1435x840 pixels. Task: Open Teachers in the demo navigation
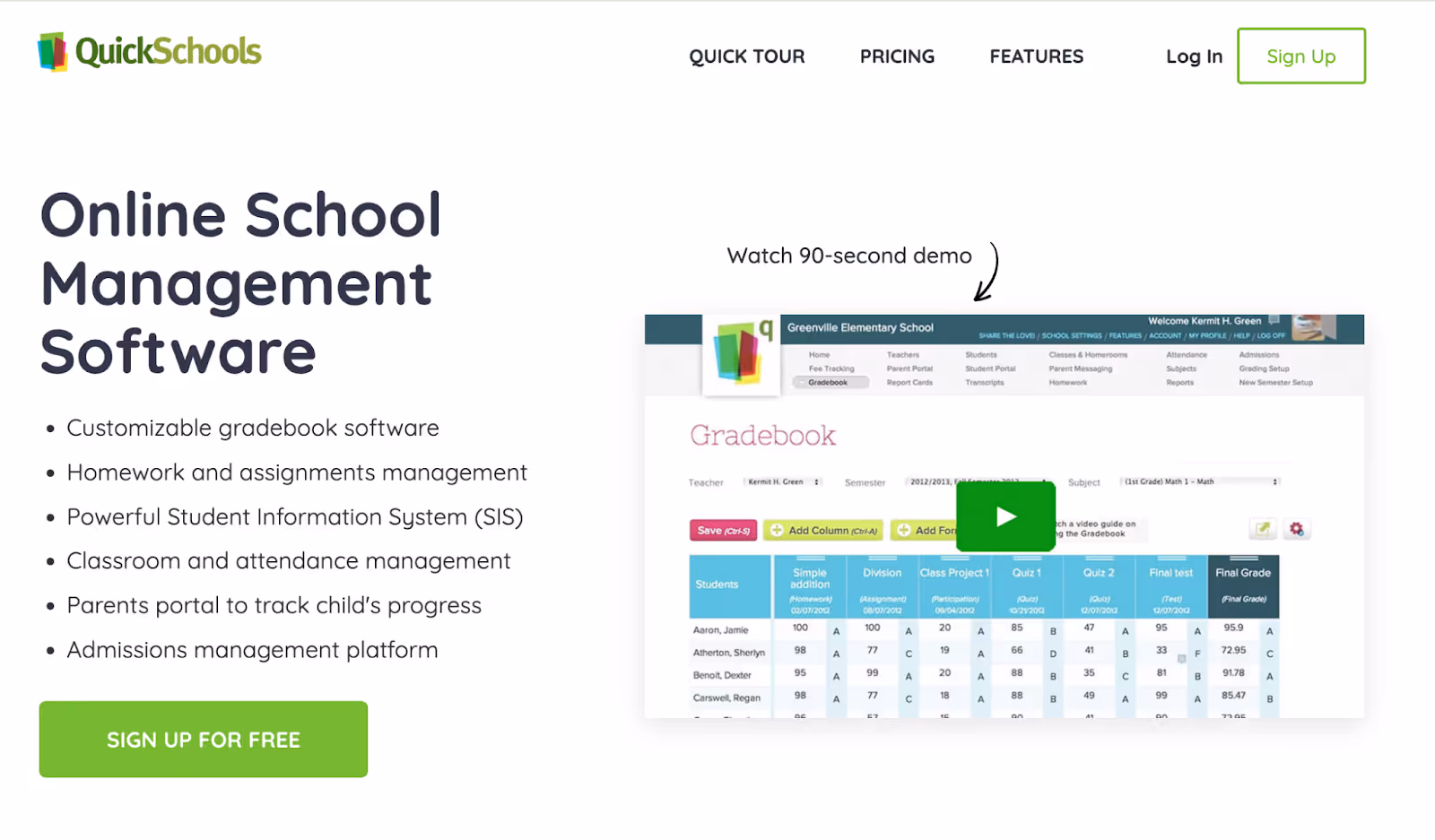[x=903, y=355]
